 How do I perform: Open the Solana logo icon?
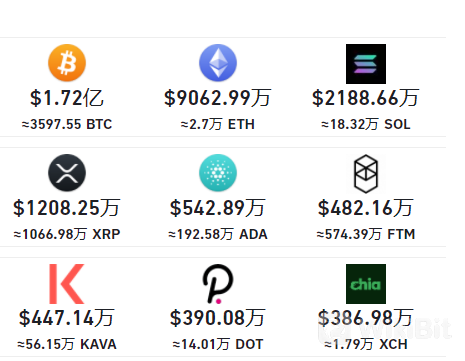coord(366,64)
